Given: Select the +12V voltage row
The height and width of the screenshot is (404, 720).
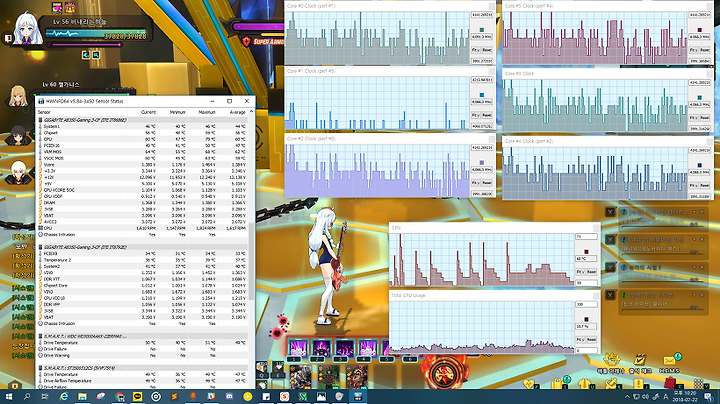Looking at the screenshot, I should 143,177.
